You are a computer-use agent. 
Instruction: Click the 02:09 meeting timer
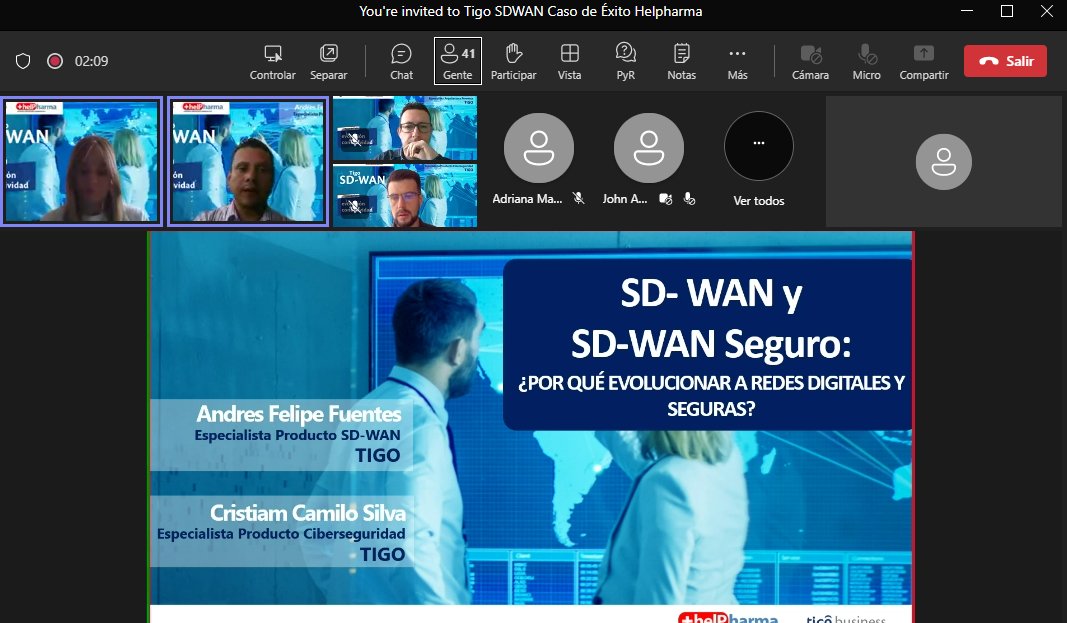[x=91, y=61]
